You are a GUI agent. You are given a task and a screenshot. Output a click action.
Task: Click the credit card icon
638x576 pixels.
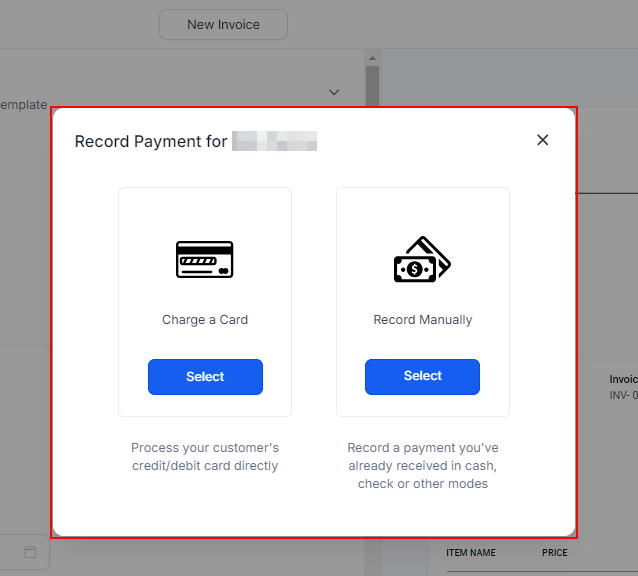click(205, 259)
